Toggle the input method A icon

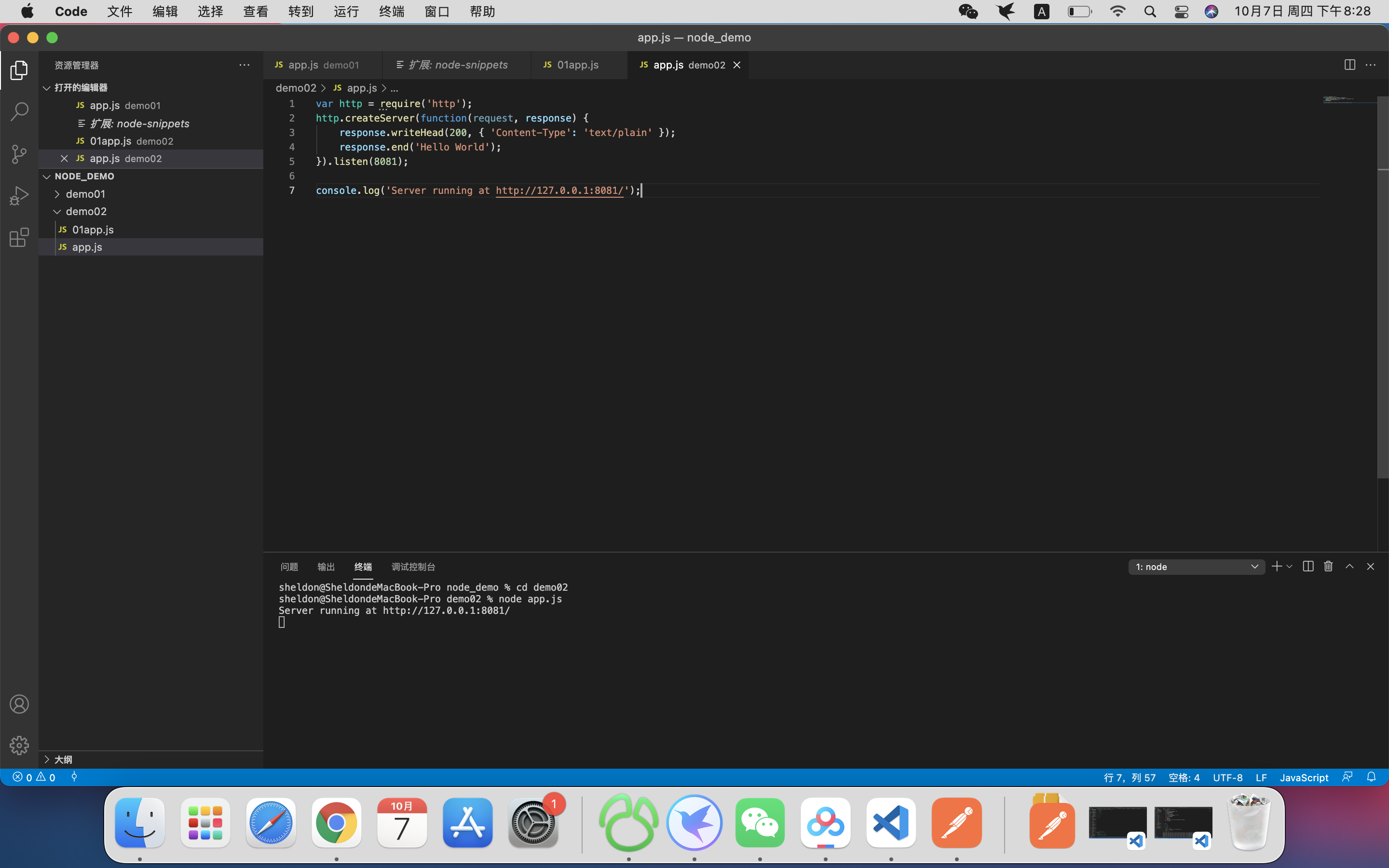click(x=1042, y=12)
